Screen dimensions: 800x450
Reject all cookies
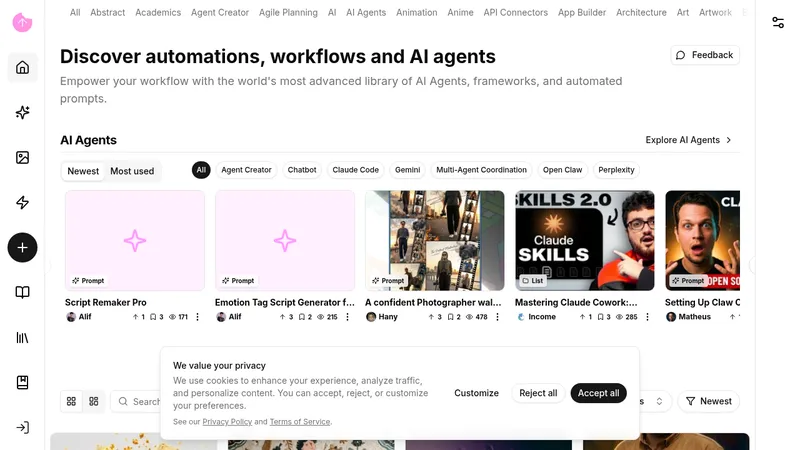click(538, 393)
